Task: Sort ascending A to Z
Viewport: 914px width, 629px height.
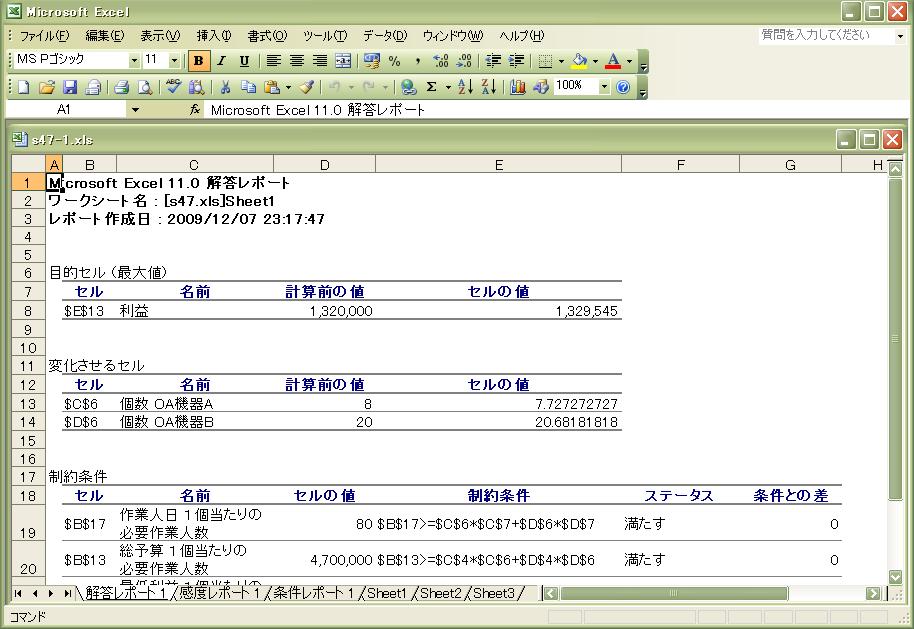Action: point(466,87)
